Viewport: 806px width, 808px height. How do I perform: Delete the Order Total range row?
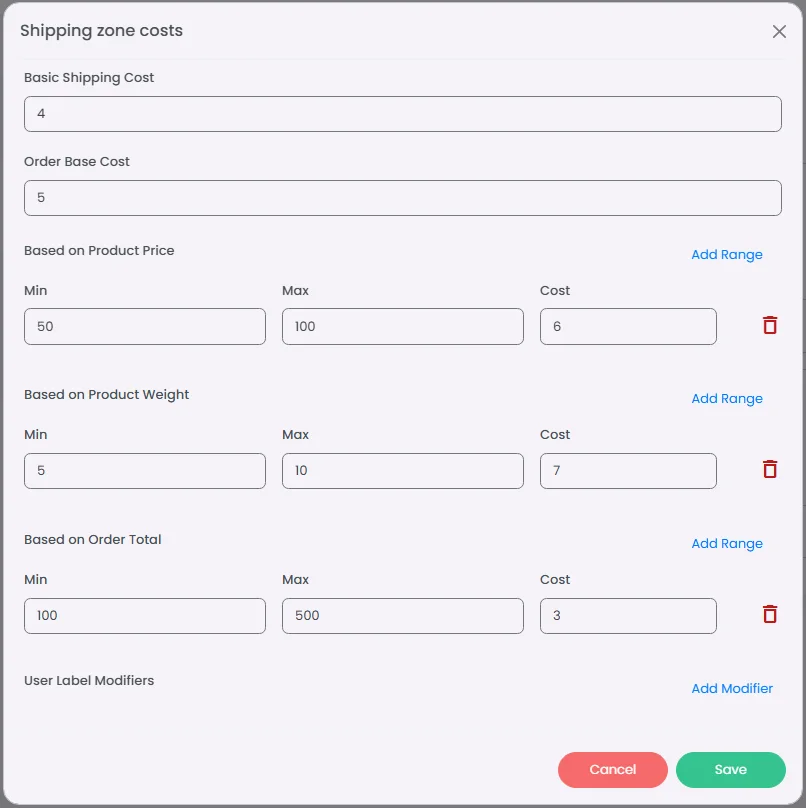click(769, 614)
